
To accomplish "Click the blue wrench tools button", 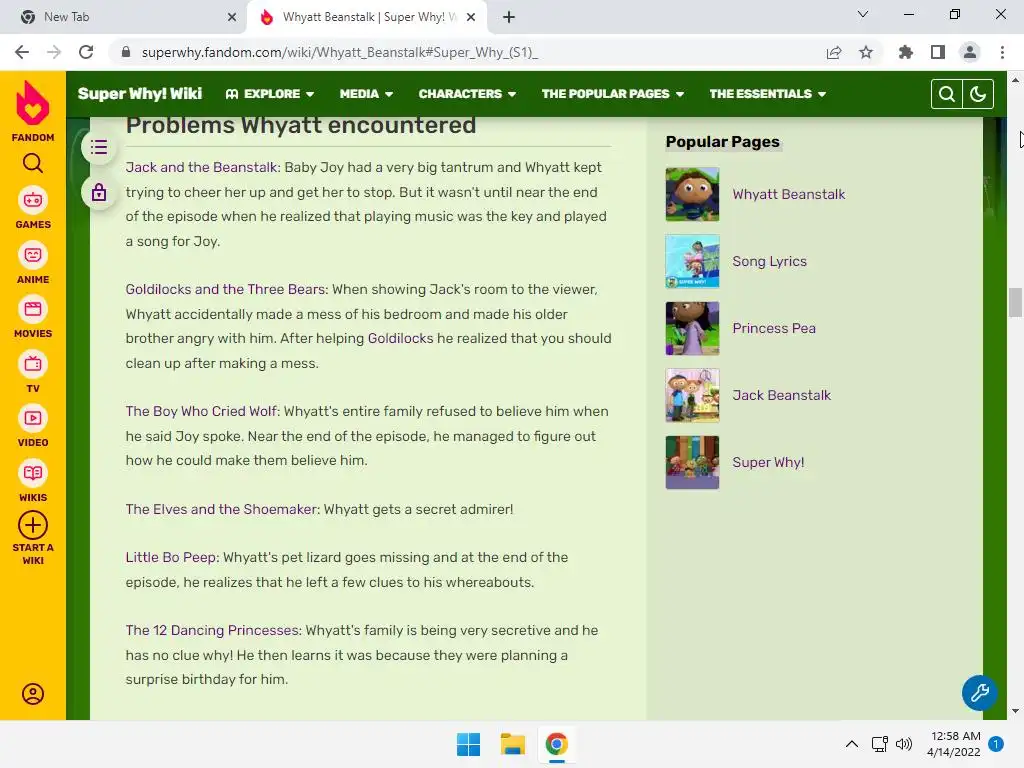I will pyautogui.click(x=979, y=692).
